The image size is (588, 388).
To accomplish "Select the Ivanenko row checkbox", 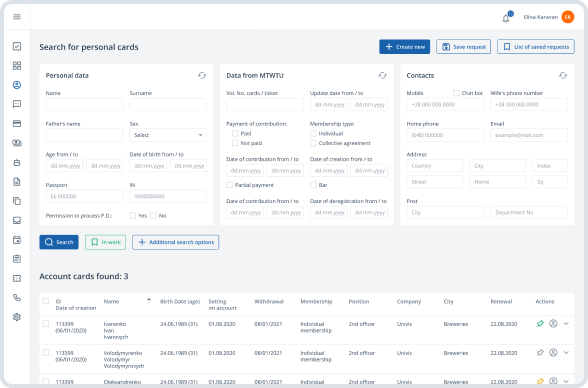I will pos(46,324).
